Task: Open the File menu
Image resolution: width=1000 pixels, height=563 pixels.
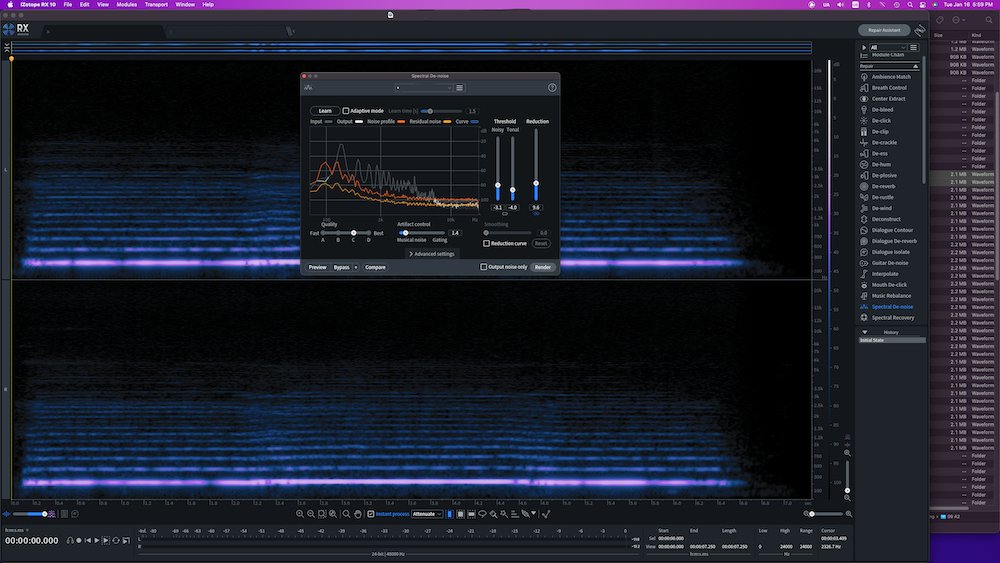Action: pyautogui.click(x=68, y=4)
